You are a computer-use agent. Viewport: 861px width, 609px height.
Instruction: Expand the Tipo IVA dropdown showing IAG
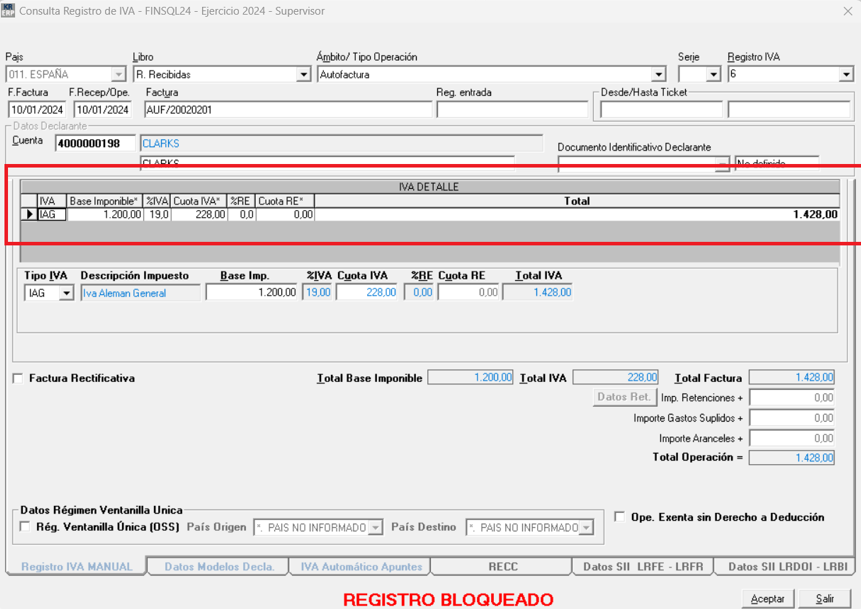pos(66,293)
